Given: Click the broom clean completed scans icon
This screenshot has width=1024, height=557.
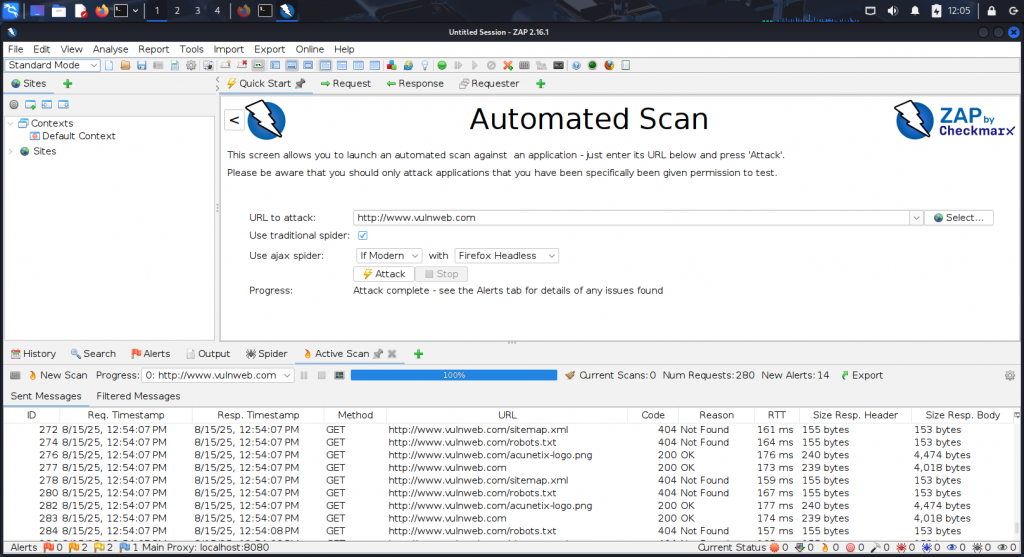Looking at the screenshot, I should click(x=570, y=375).
